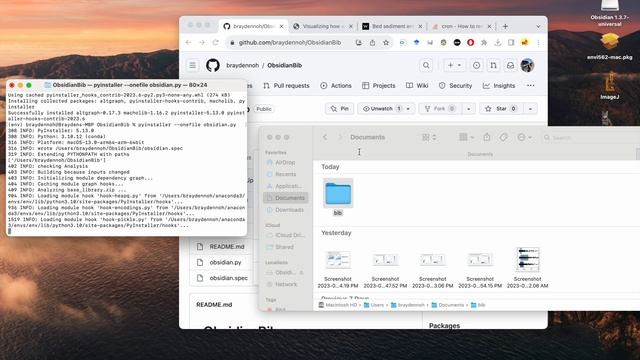Bookmark page with star icon in Chrome
The width and height of the screenshot is (640, 360).
coord(386,42)
